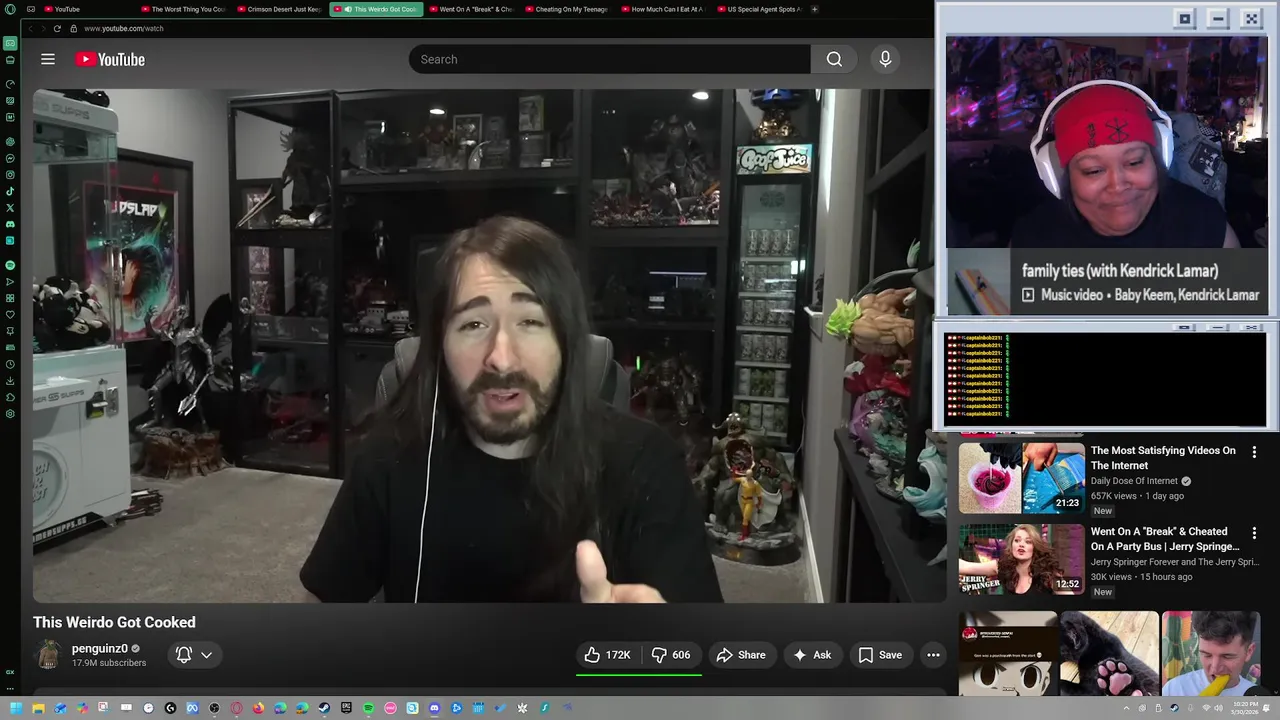Toggle the notification bell for penguinz0
The height and width of the screenshot is (720, 1280).
pyautogui.click(x=184, y=655)
